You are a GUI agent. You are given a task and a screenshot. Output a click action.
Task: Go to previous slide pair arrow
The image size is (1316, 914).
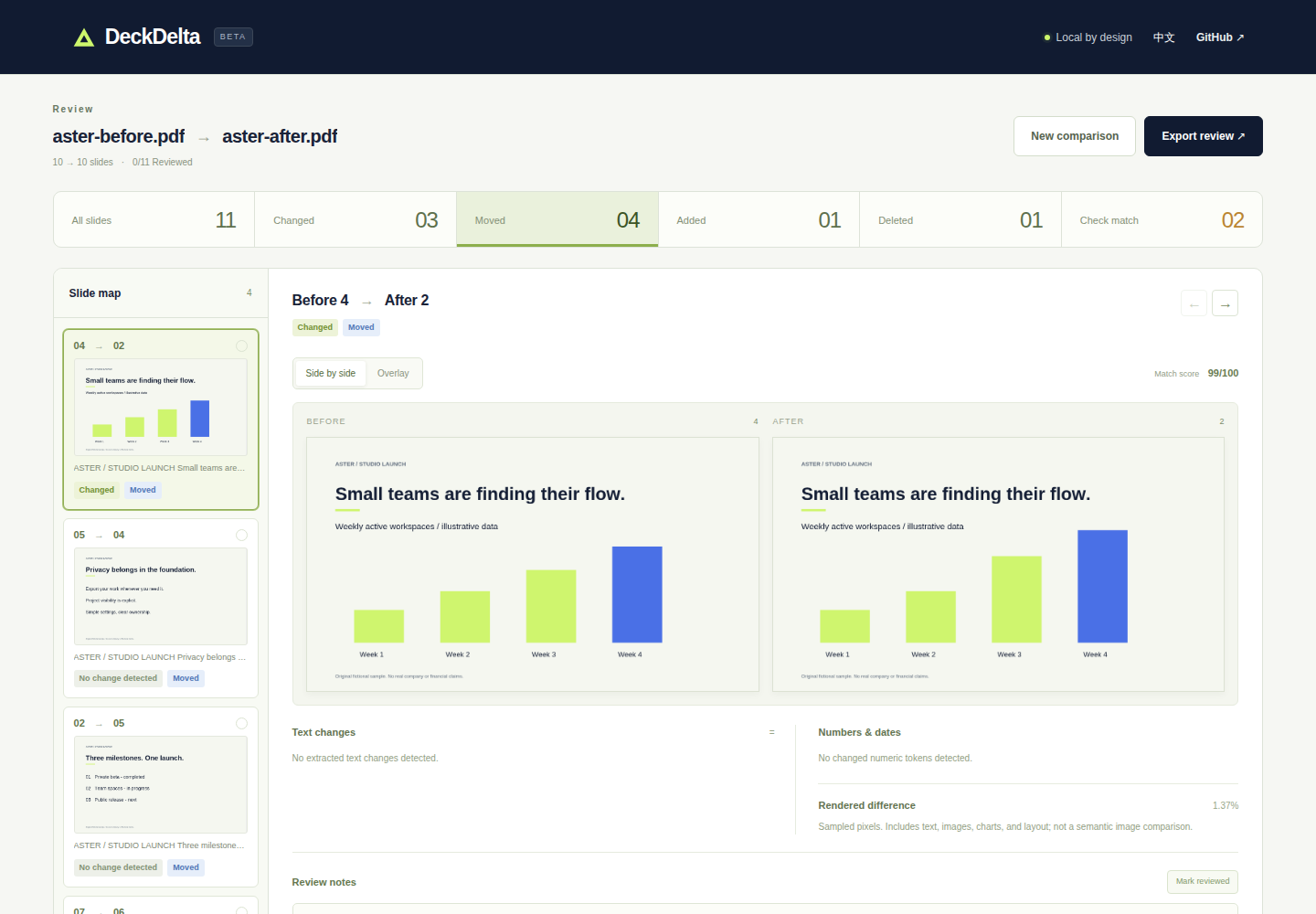(1194, 303)
